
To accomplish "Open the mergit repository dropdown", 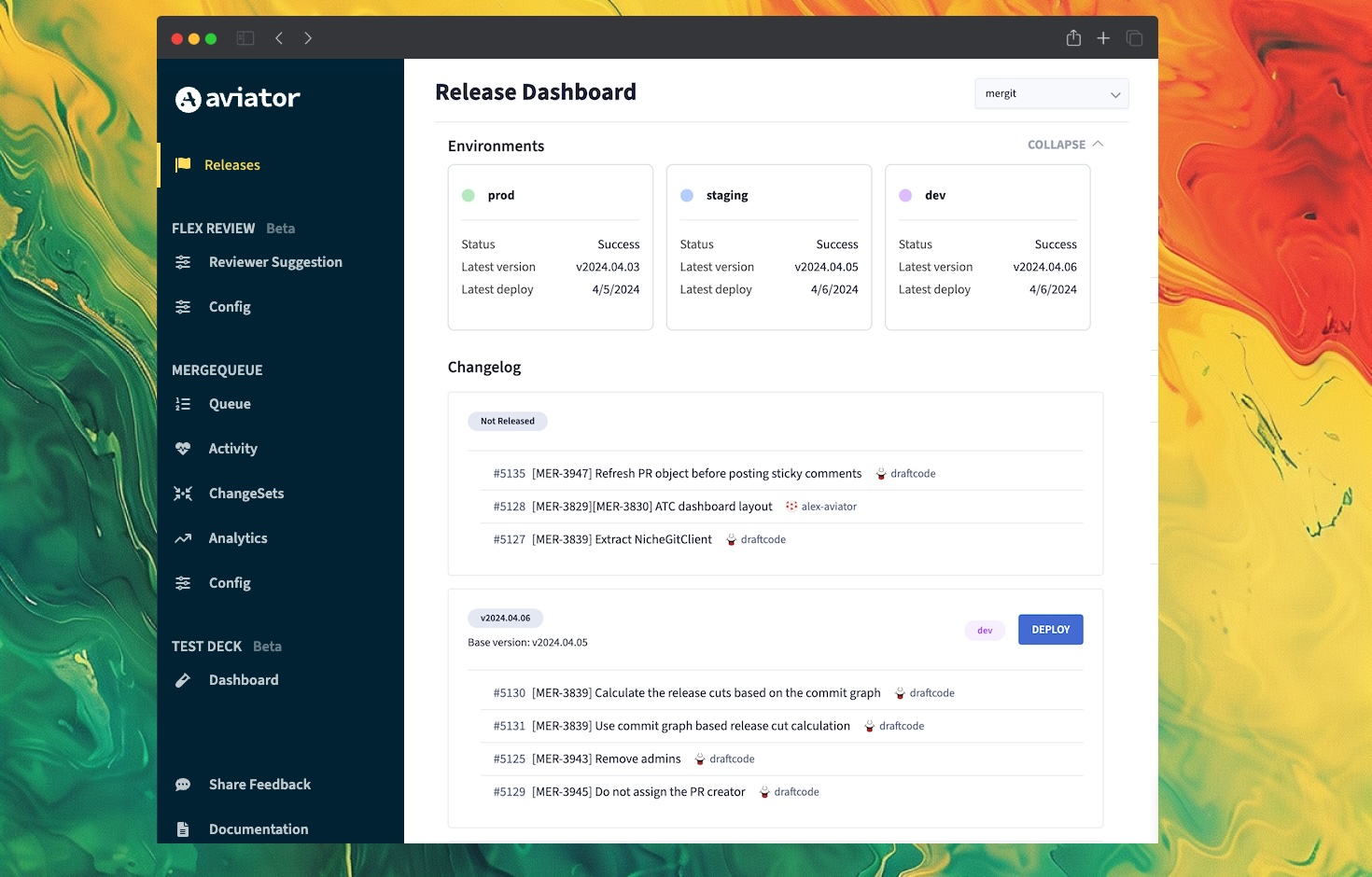I will (x=1052, y=93).
